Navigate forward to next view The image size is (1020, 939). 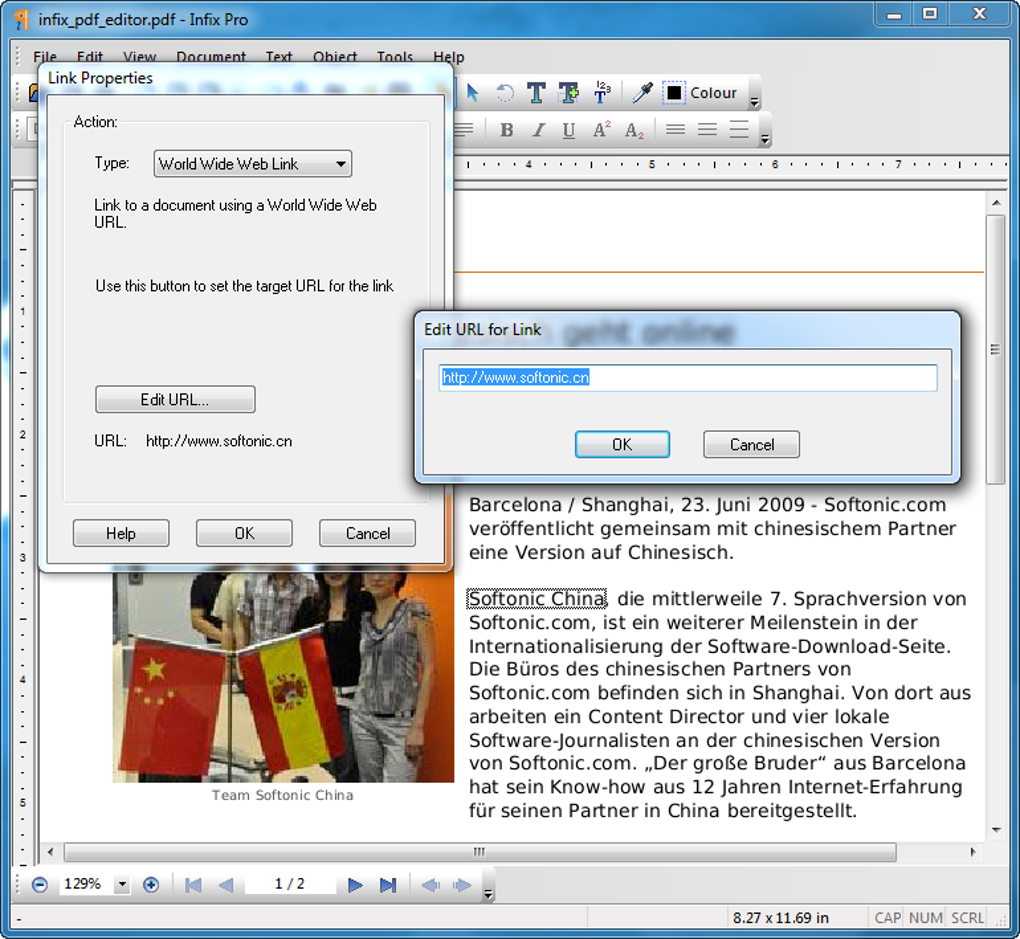(462, 885)
